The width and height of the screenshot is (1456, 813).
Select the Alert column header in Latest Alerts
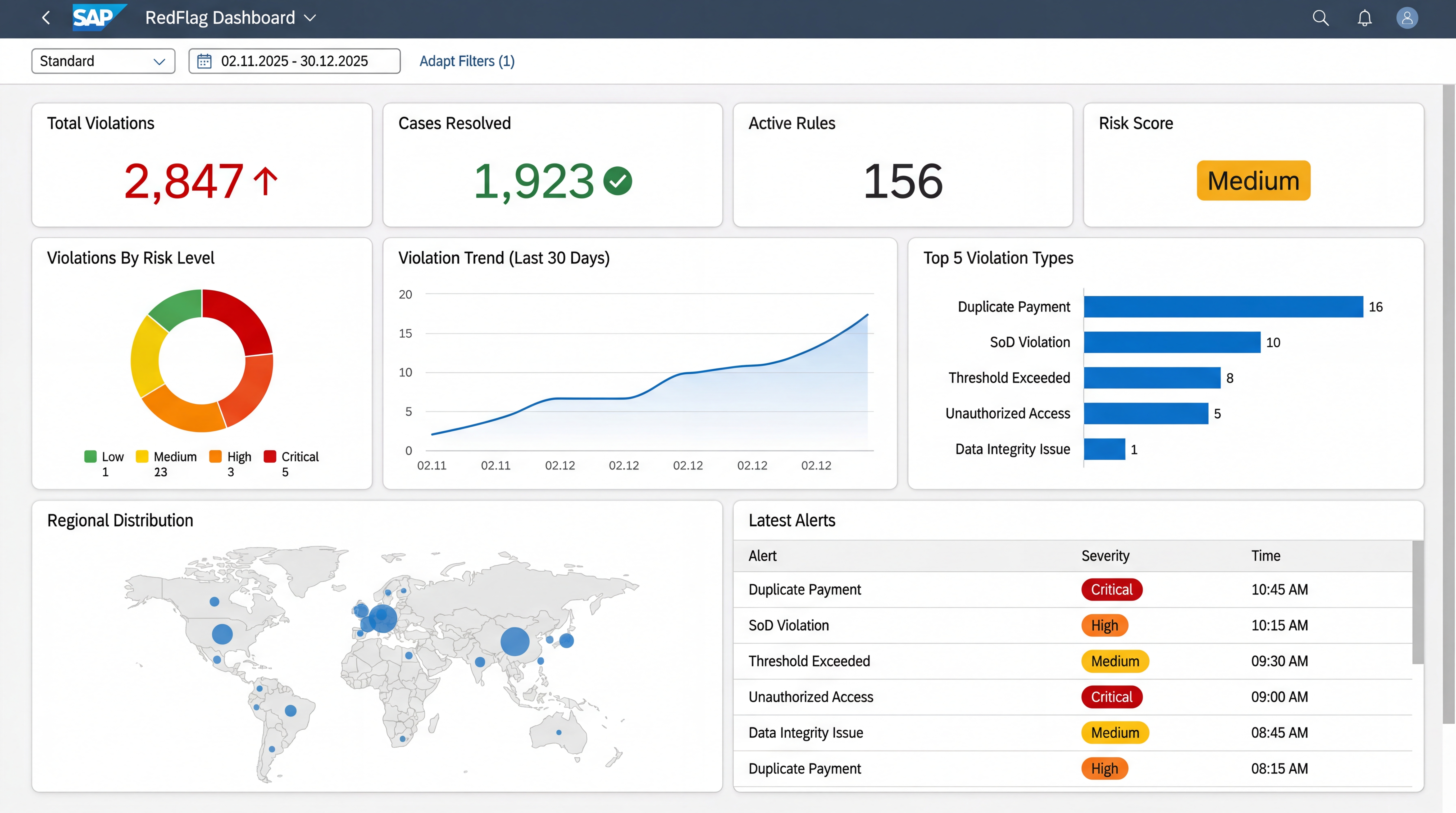(762, 556)
